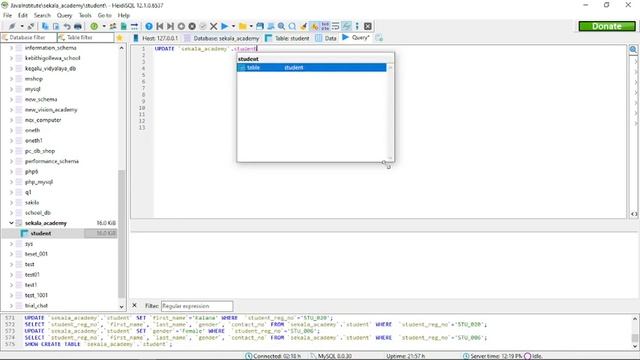The image size is (640, 360).
Task: Close the filter panel X button
Action: coord(134,305)
